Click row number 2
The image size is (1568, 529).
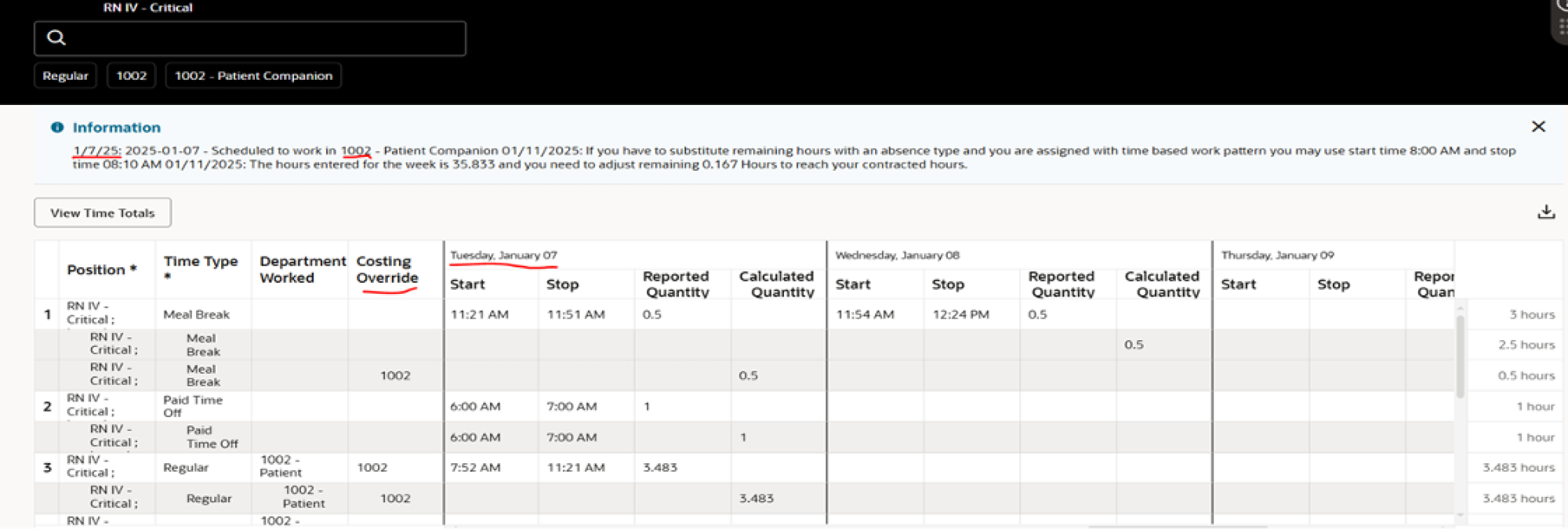pyautogui.click(x=47, y=406)
